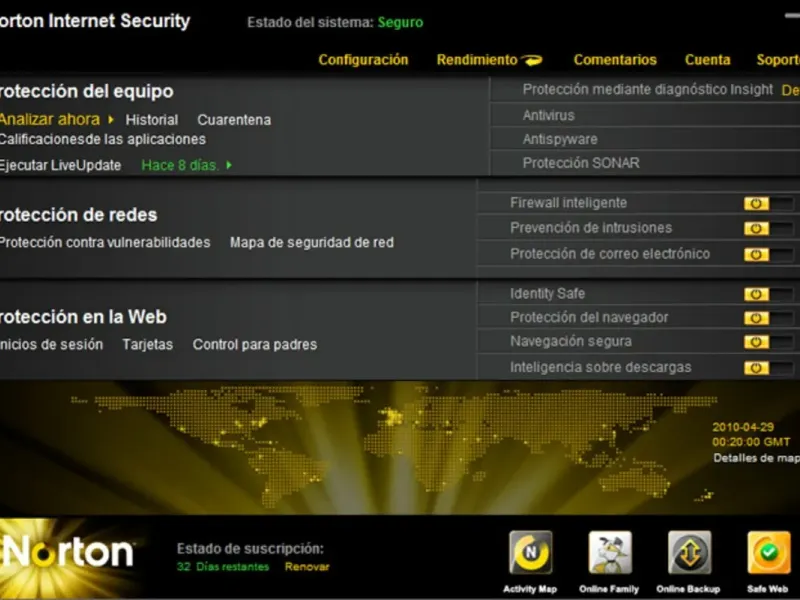Open the Tarjetas link
This screenshot has width=800, height=600.
point(148,345)
